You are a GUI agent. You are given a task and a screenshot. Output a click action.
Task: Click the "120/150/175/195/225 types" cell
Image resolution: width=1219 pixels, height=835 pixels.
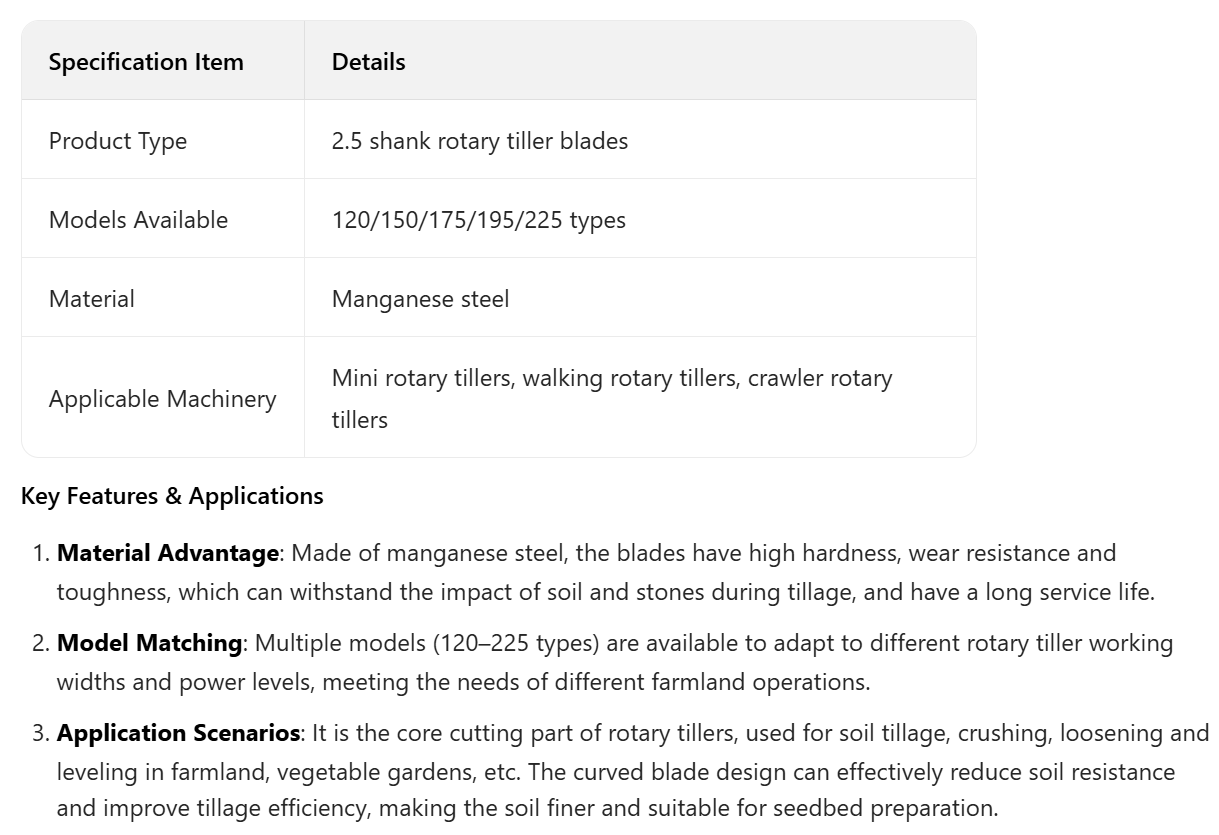click(x=478, y=220)
